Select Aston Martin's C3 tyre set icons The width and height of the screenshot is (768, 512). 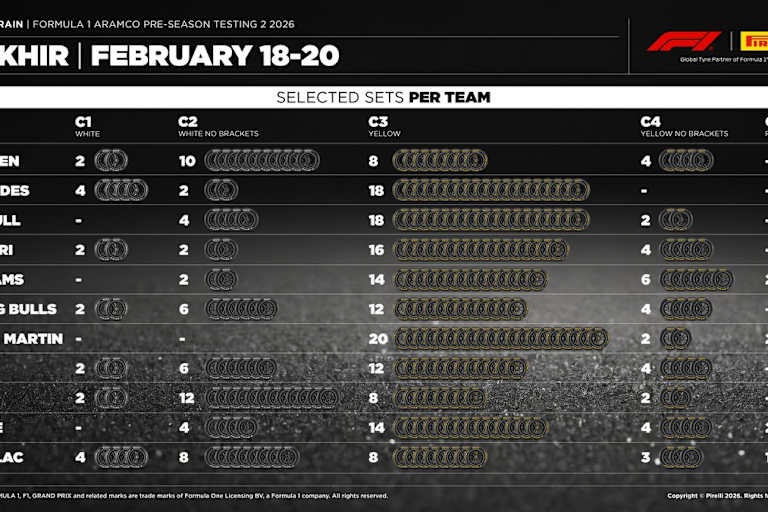coord(500,339)
